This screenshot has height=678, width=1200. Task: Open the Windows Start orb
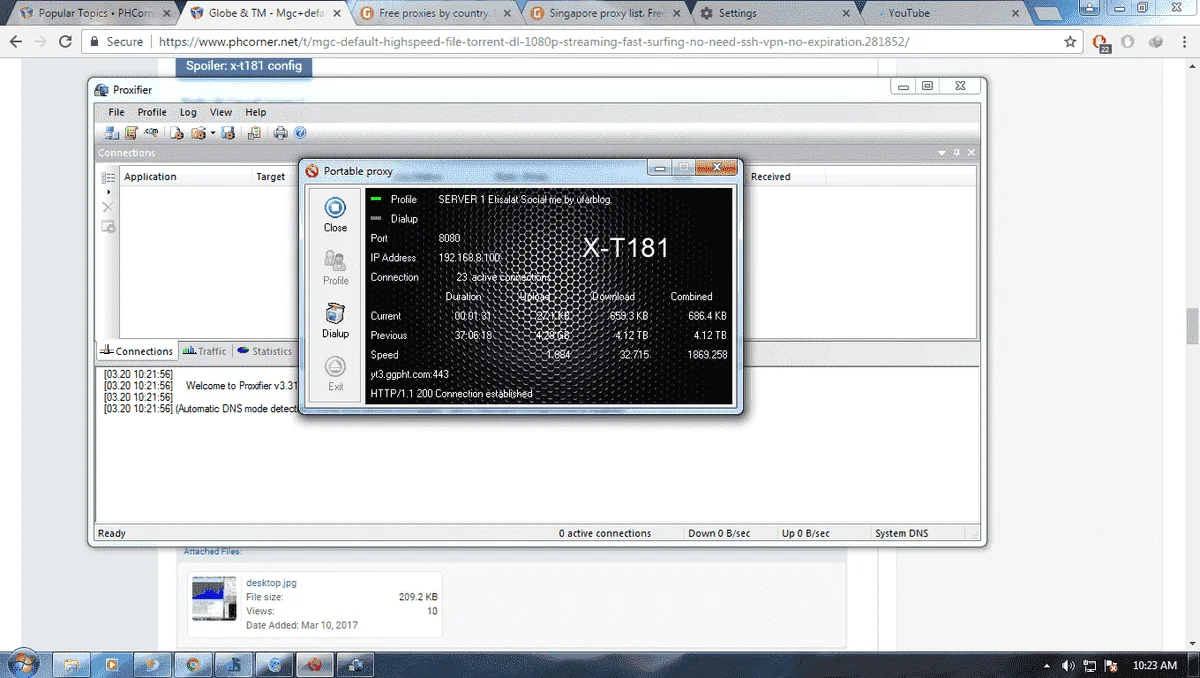(x=24, y=663)
